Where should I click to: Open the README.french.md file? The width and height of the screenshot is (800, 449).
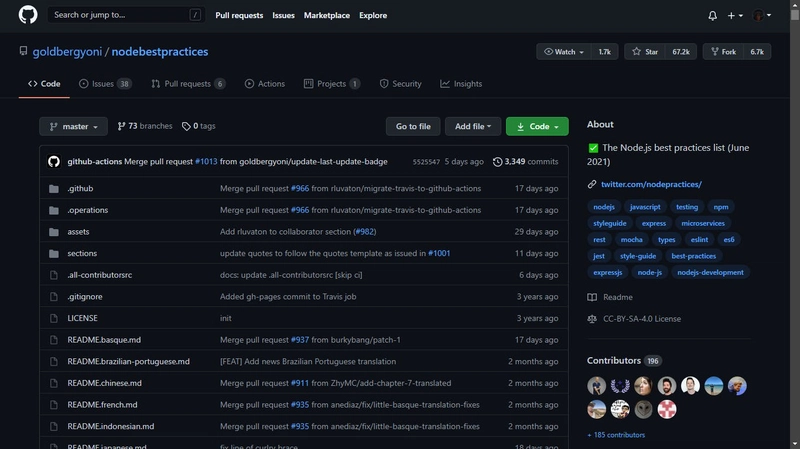click(102, 405)
